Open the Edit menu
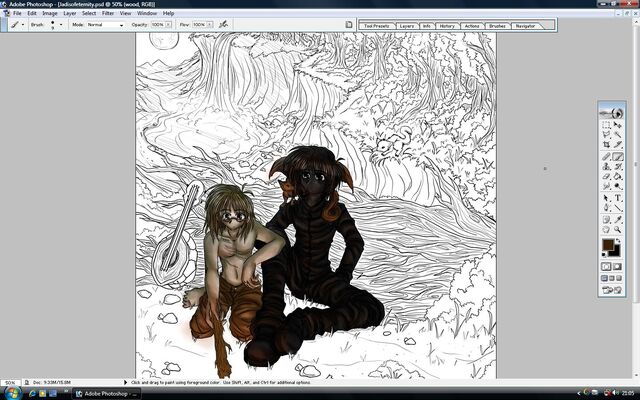Screen dimensions: 640x400 [32, 13]
